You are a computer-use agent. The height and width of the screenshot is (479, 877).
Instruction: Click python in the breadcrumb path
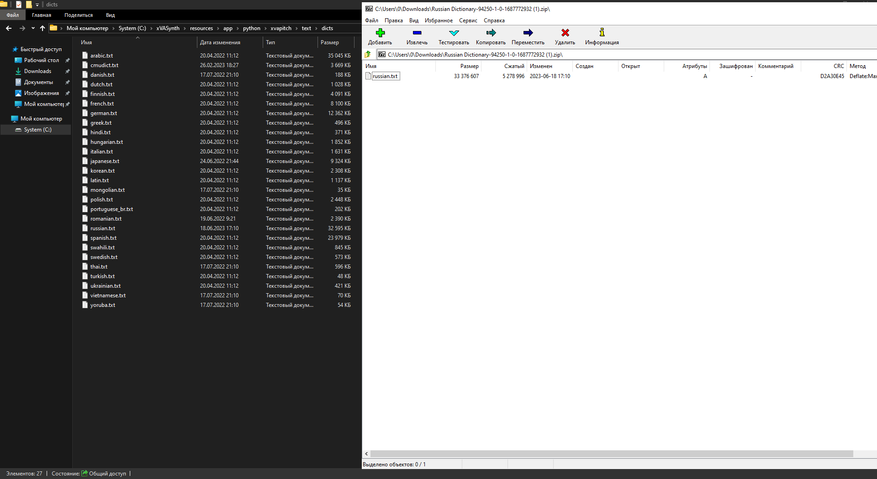pyautogui.click(x=252, y=28)
